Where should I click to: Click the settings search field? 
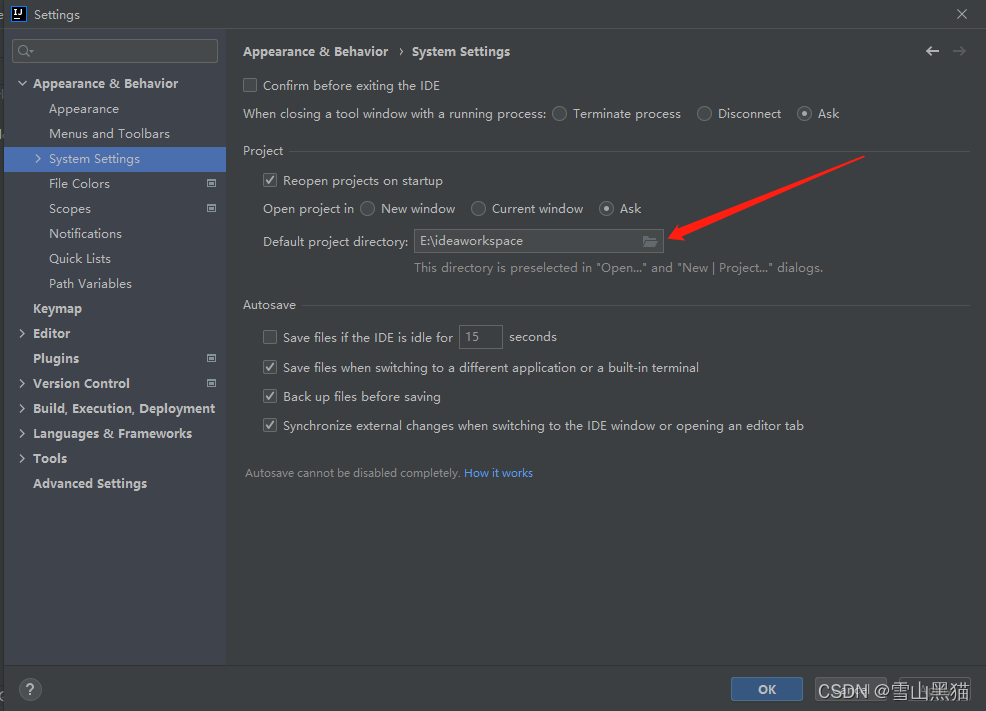pyautogui.click(x=115, y=51)
